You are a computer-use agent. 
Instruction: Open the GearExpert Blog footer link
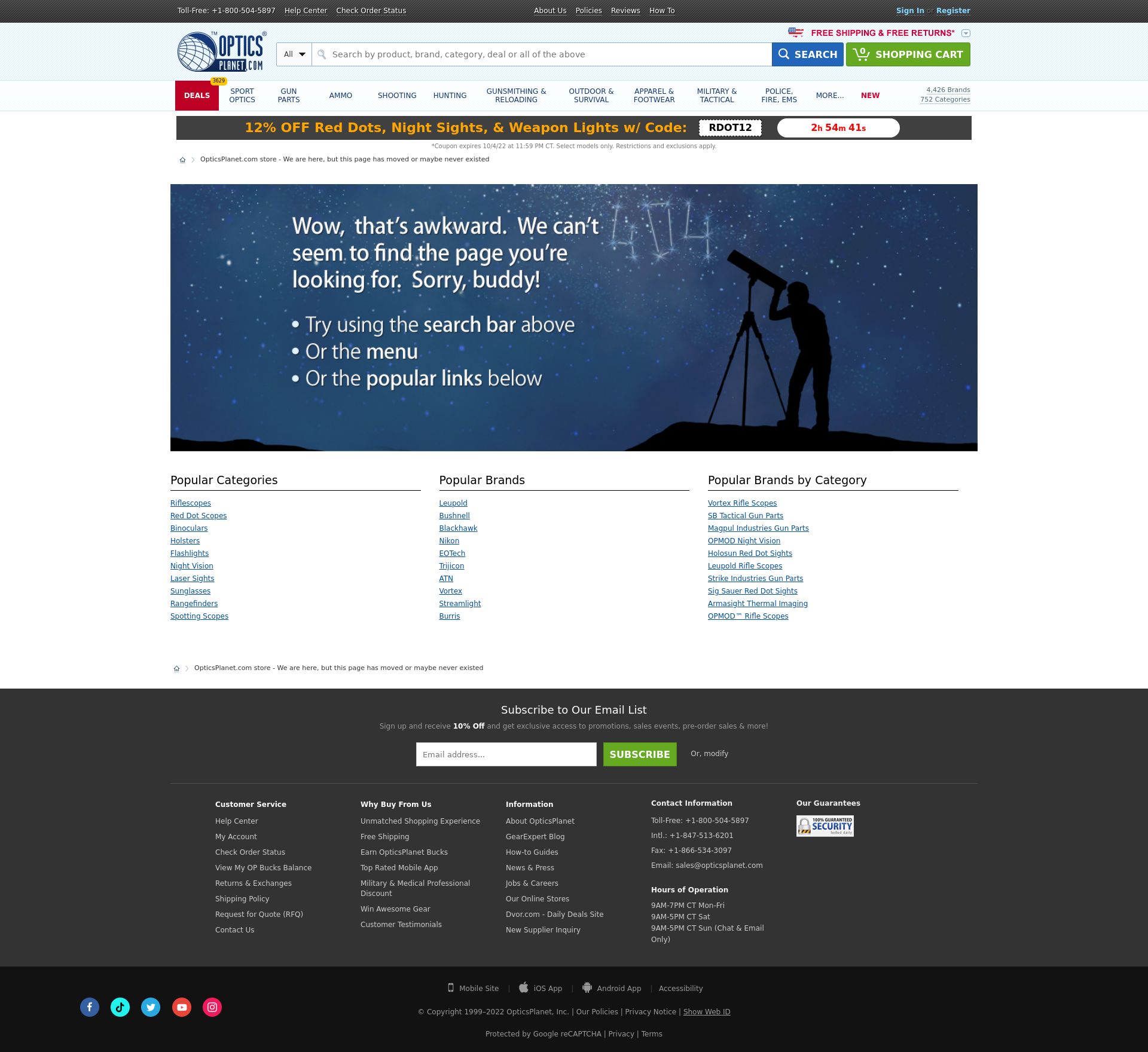(535, 837)
